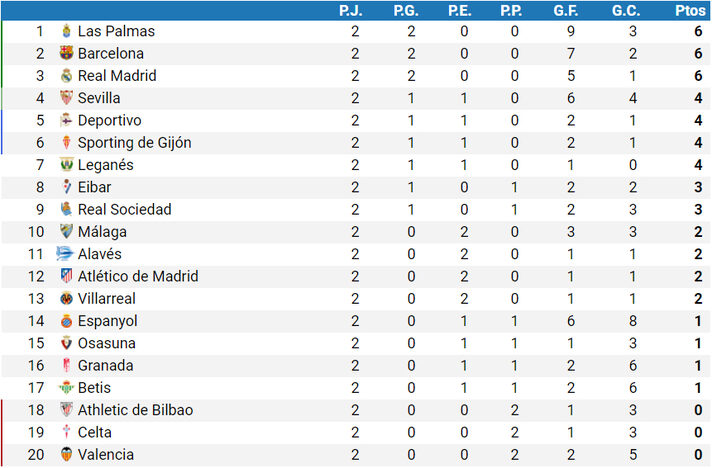Select the Celta row in standings

[x=356, y=432]
